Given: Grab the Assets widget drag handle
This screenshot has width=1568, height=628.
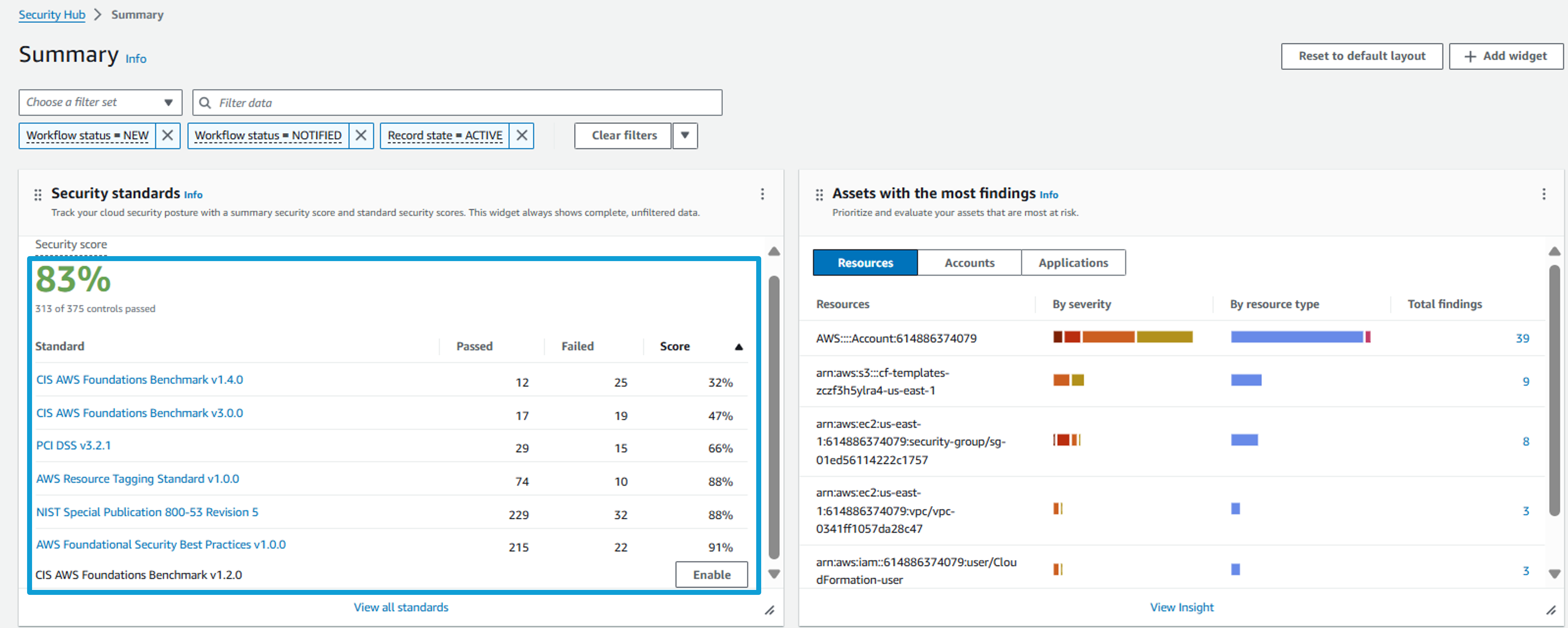Looking at the screenshot, I should [x=819, y=195].
